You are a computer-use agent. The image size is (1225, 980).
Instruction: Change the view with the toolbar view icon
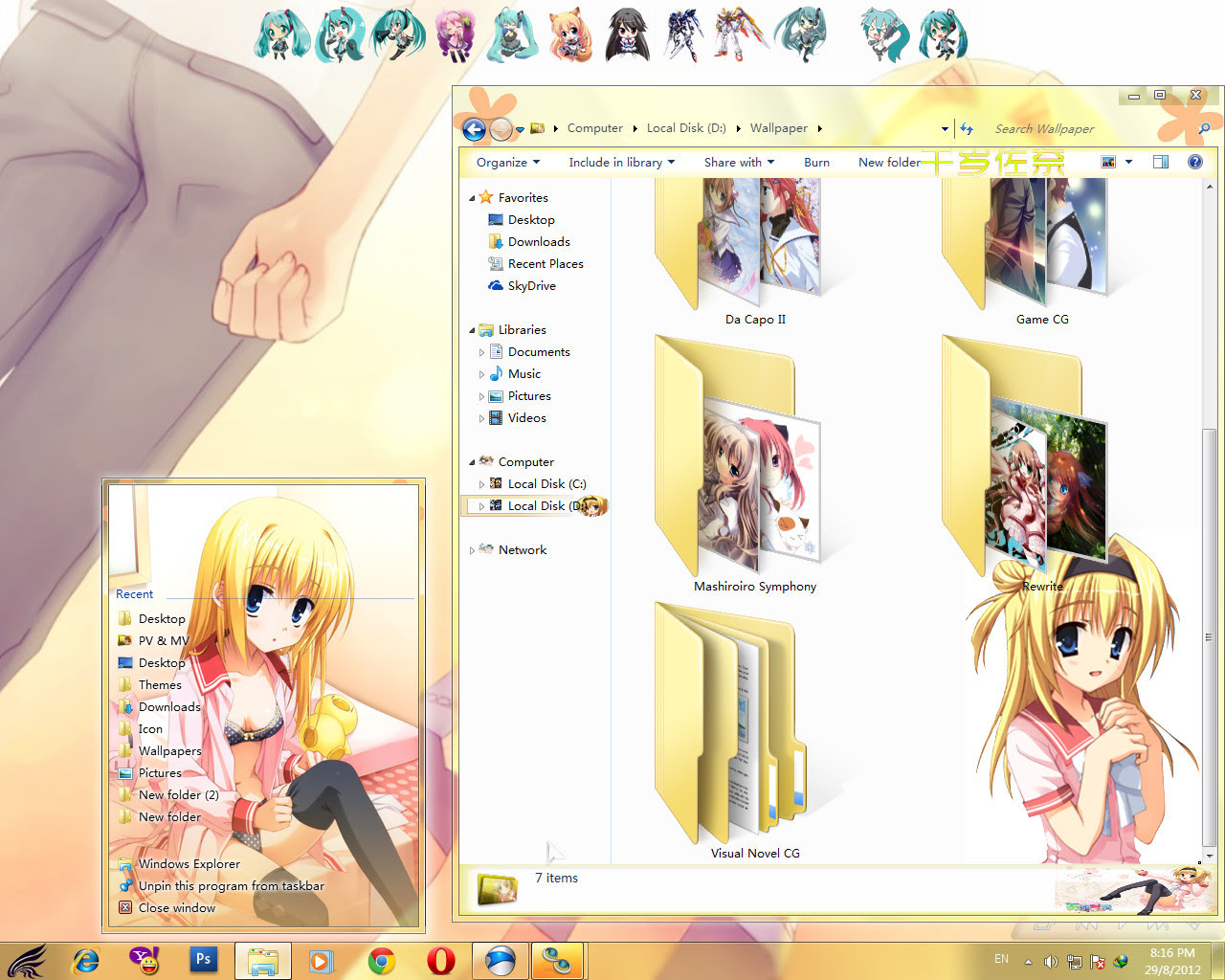pos(1108,163)
